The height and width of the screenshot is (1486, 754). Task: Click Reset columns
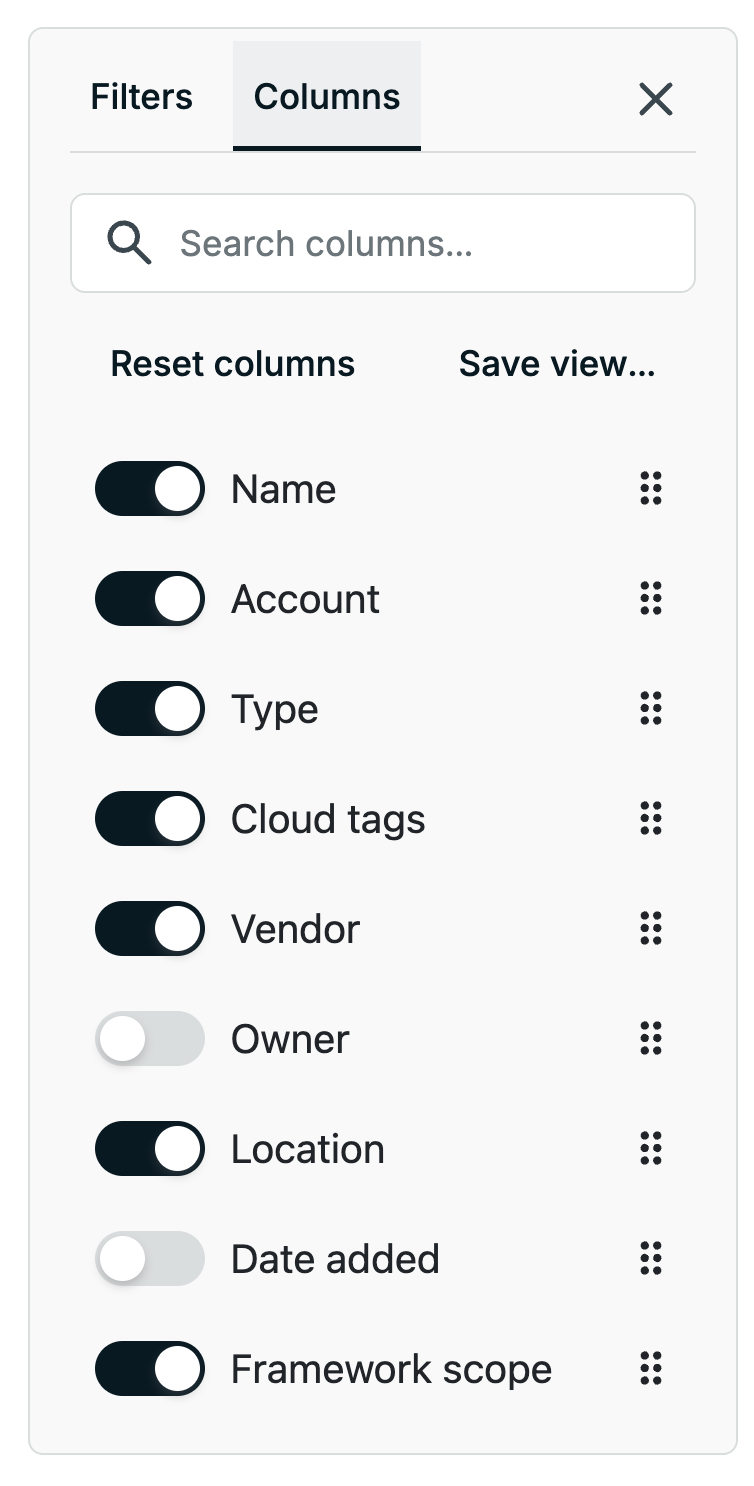click(x=233, y=364)
